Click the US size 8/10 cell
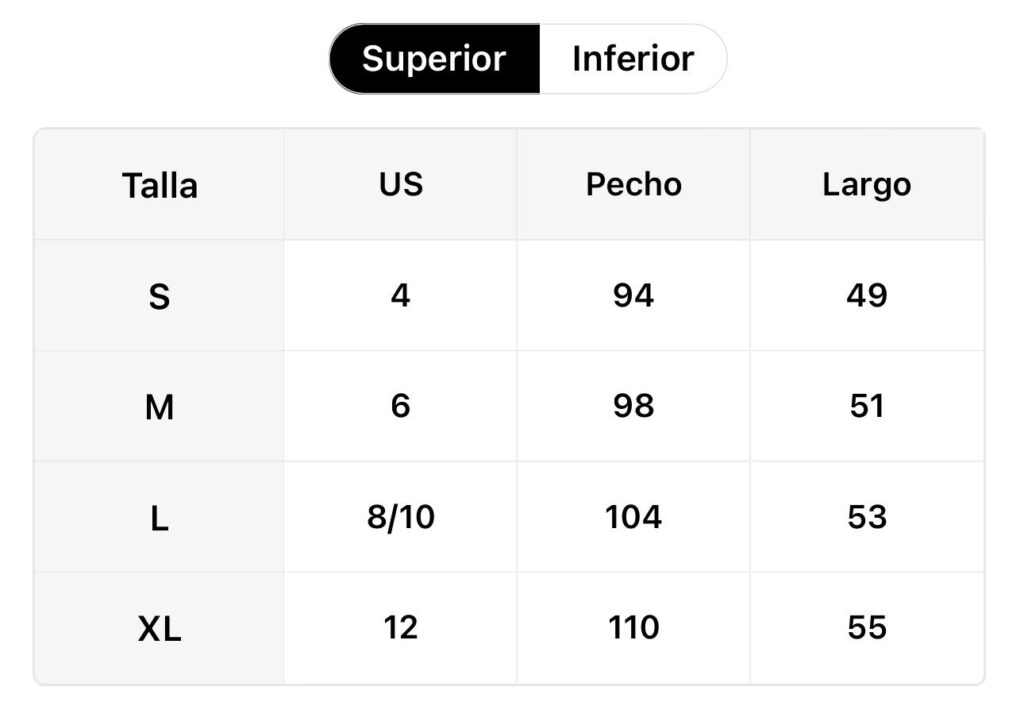 400,517
